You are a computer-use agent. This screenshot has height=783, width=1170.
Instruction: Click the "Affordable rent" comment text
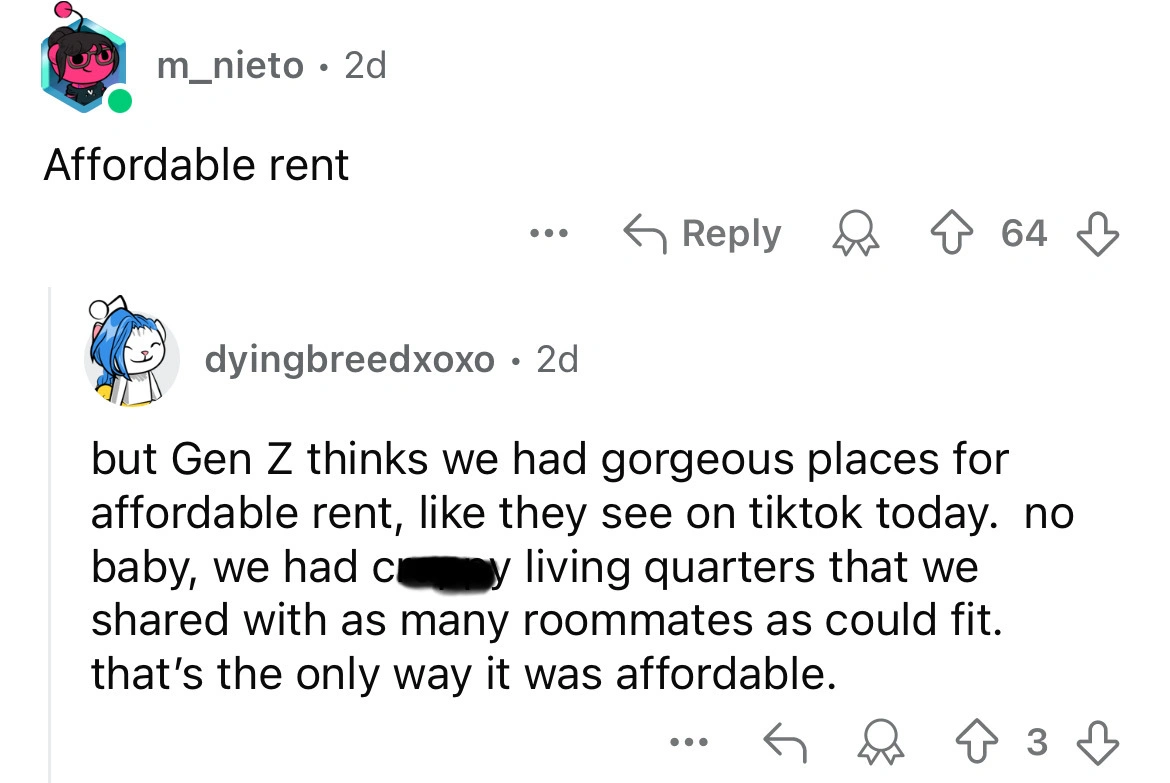click(x=197, y=164)
